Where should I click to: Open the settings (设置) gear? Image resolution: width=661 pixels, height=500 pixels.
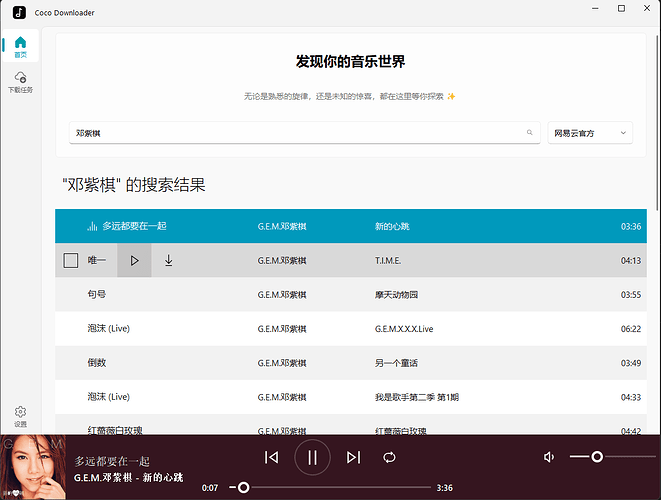click(20, 416)
